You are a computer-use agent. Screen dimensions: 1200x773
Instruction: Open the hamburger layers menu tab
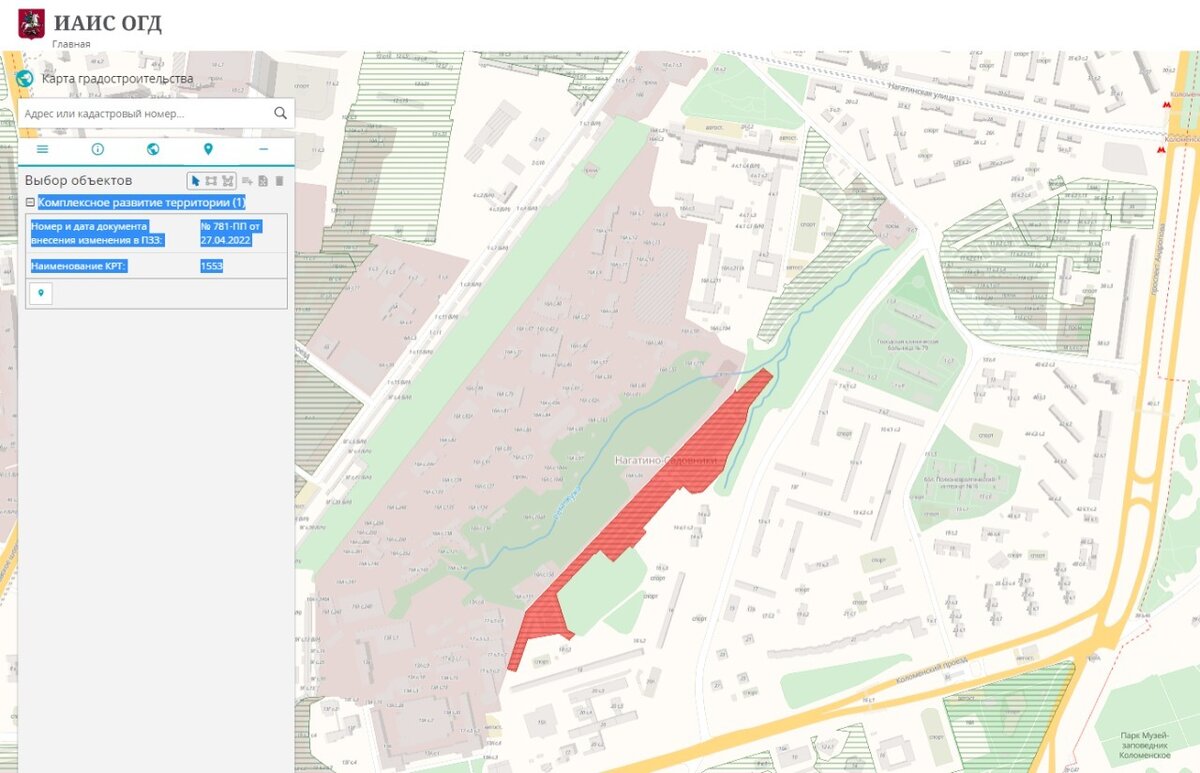click(42, 149)
